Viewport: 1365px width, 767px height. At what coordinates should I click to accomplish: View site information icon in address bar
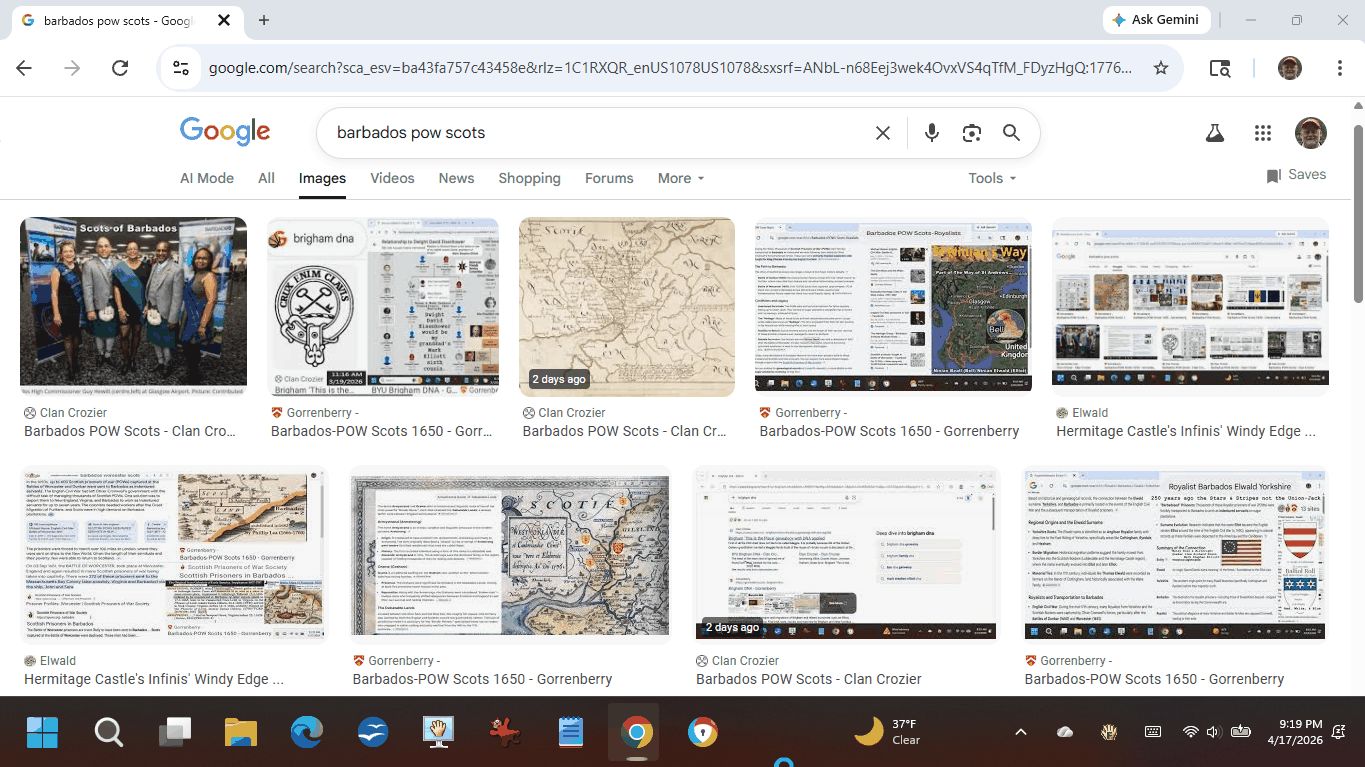pyautogui.click(x=181, y=68)
